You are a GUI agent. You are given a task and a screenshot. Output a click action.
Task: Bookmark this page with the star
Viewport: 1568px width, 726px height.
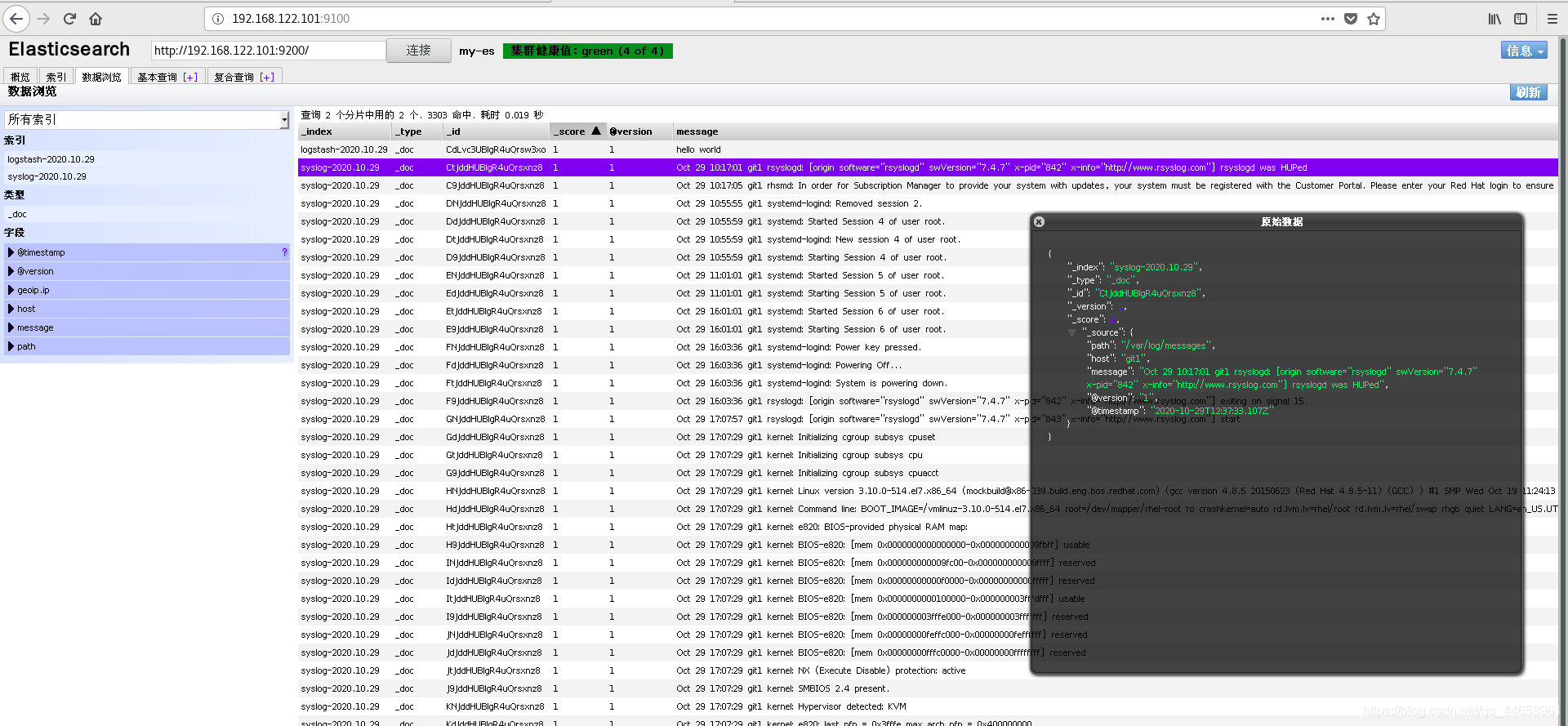click(1374, 18)
